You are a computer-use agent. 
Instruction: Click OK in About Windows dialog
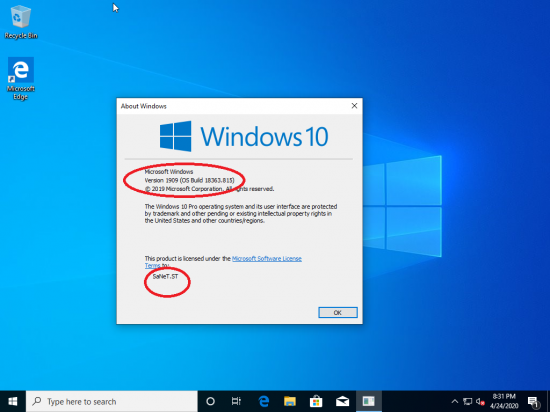(337, 312)
